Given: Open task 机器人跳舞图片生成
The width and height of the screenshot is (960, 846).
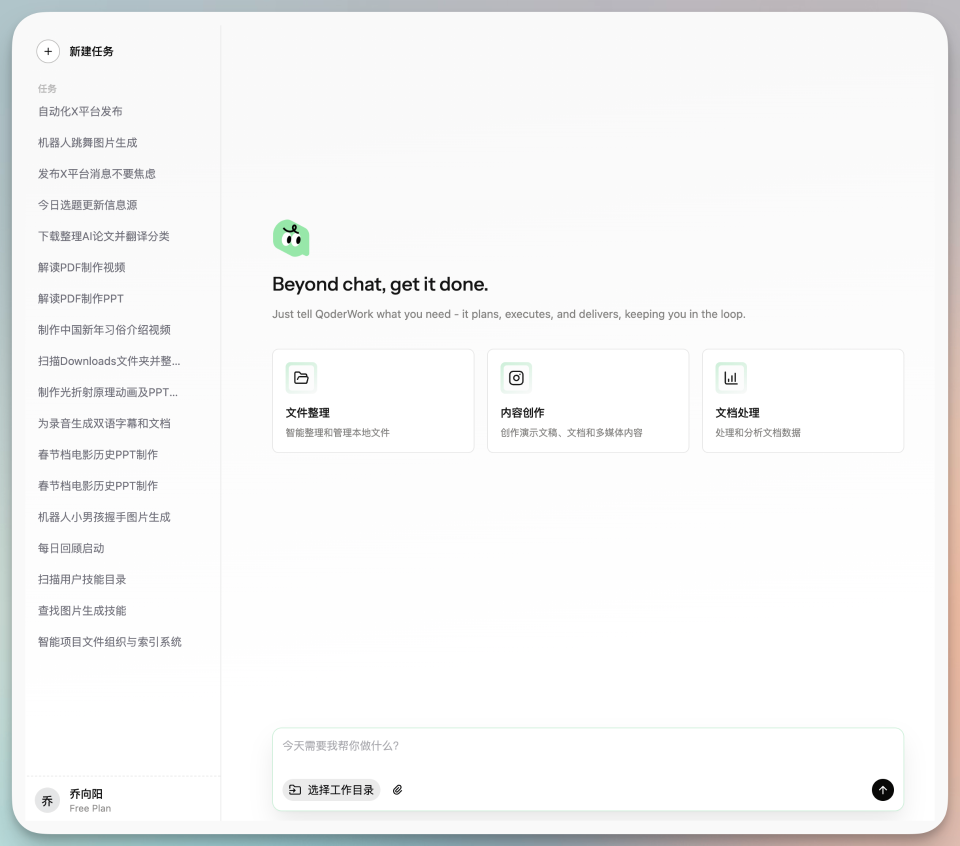Looking at the screenshot, I should pyautogui.click(x=88, y=143).
